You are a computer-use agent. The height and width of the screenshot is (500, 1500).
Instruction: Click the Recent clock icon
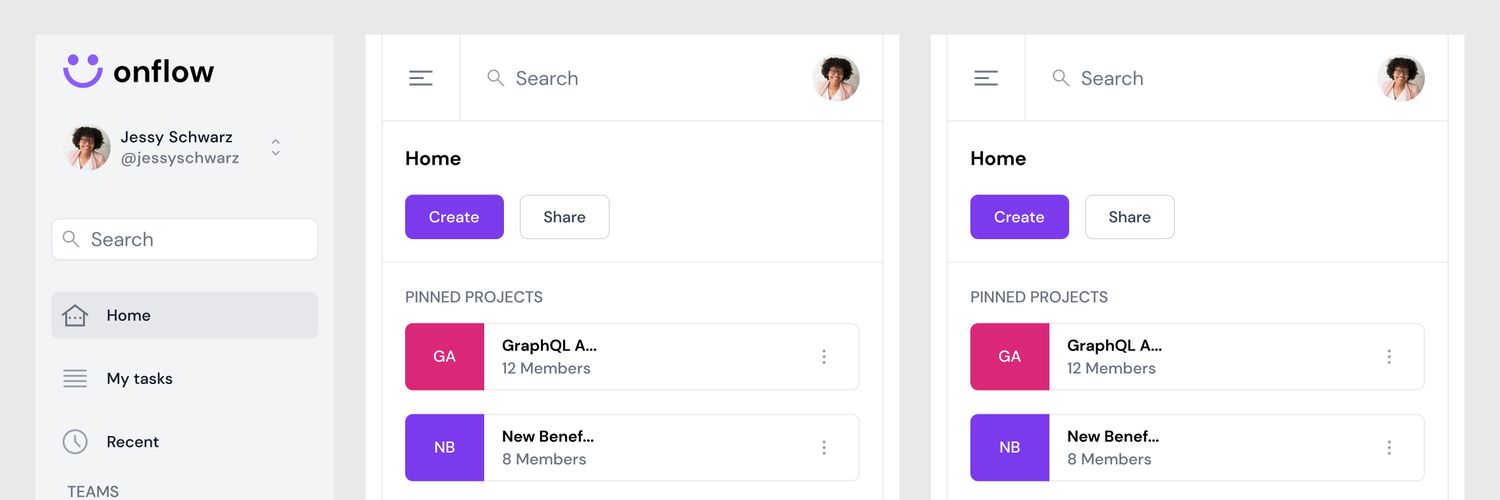point(75,441)
